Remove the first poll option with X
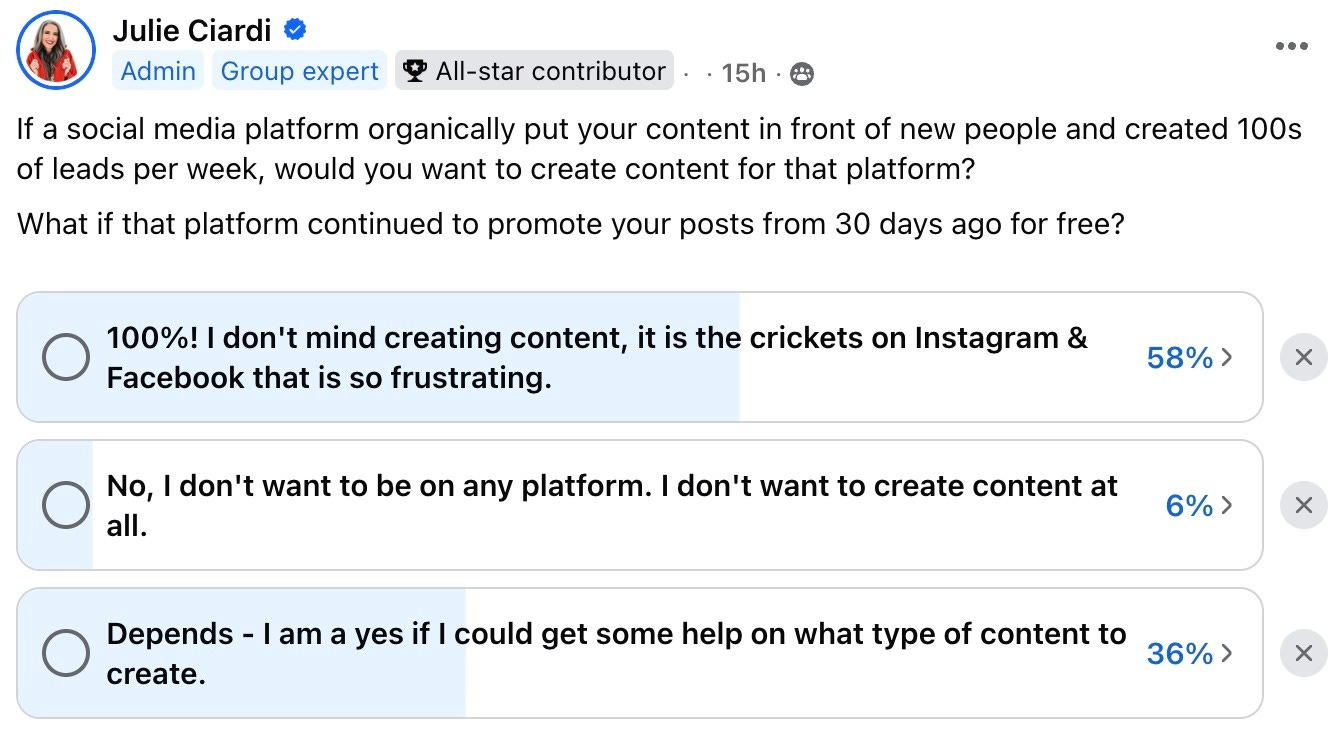Image resolution: width=1334 pixels, height=732 pixels. pyautogui.click(x=1303, y=358)
